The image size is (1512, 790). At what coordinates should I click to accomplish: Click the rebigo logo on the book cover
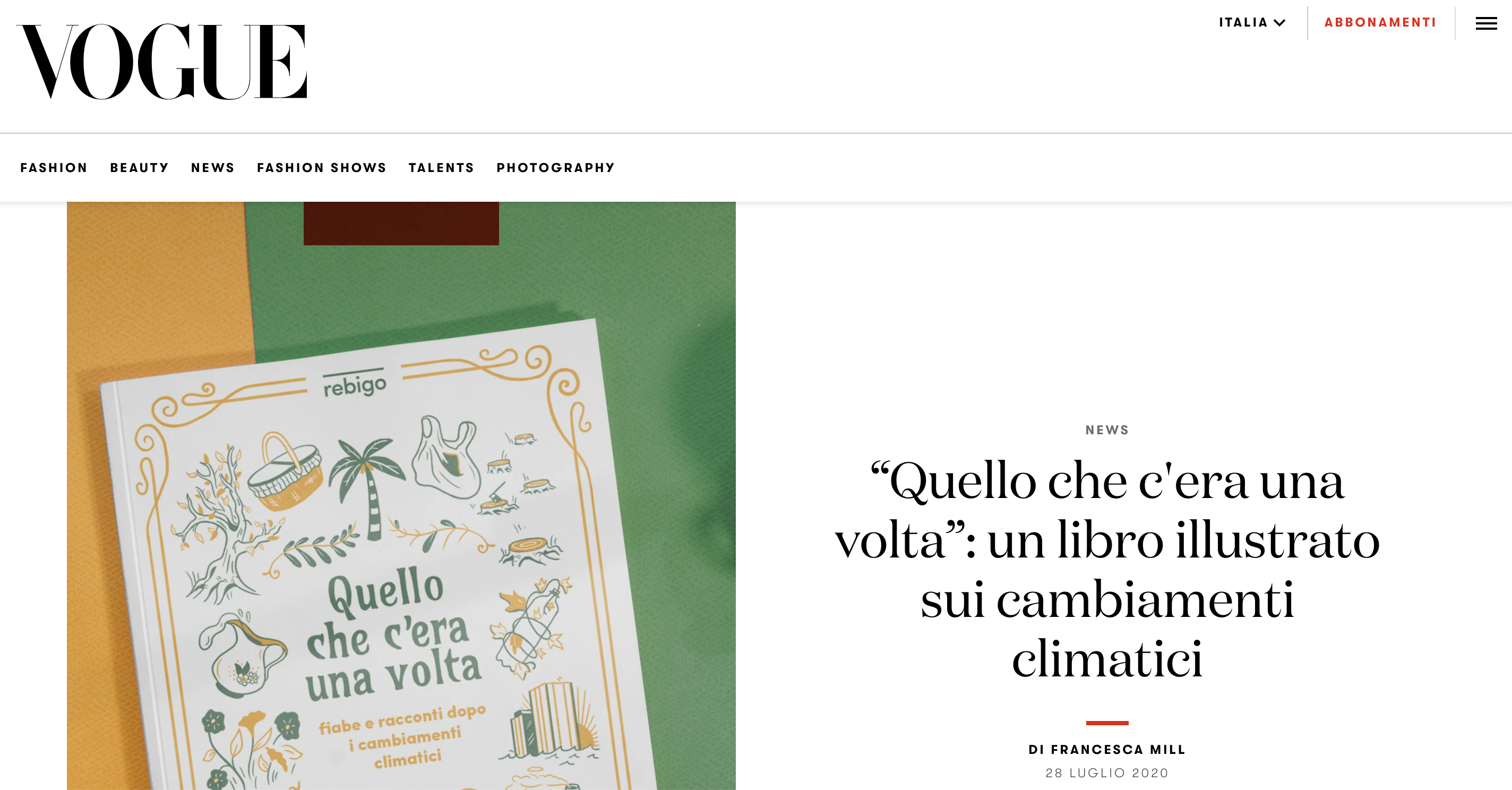[355, 384]
